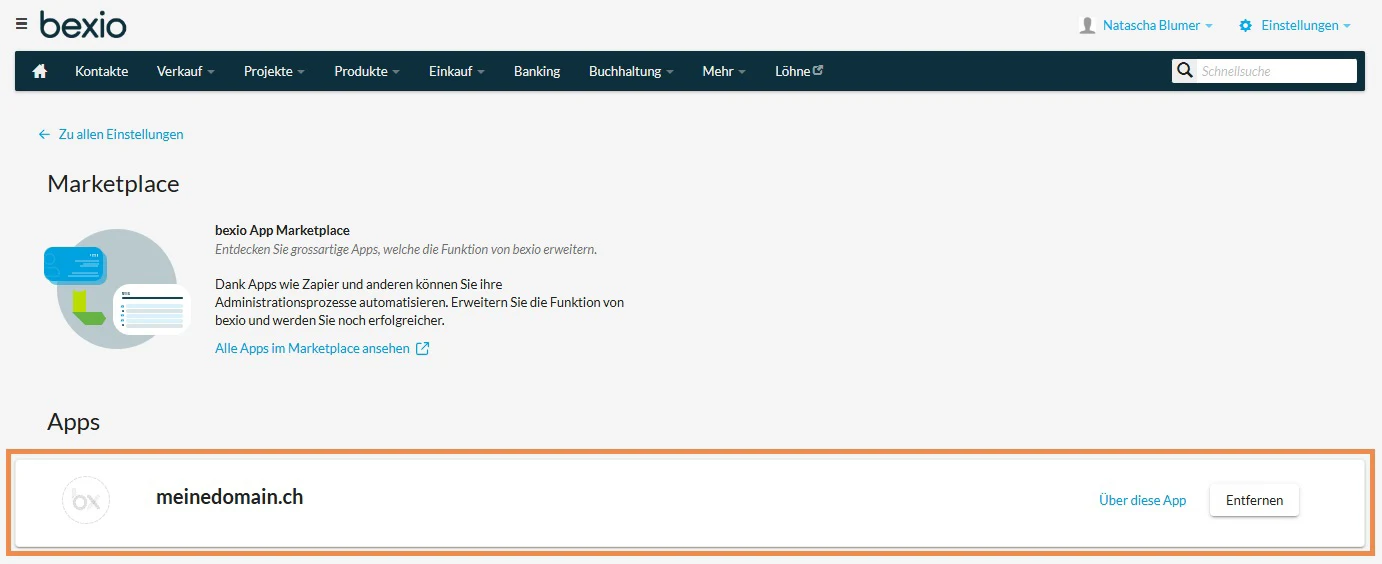Return via Zu allen Einstellungen link
The width and height of the screenshot is (1382, 564).
point(121,134)
